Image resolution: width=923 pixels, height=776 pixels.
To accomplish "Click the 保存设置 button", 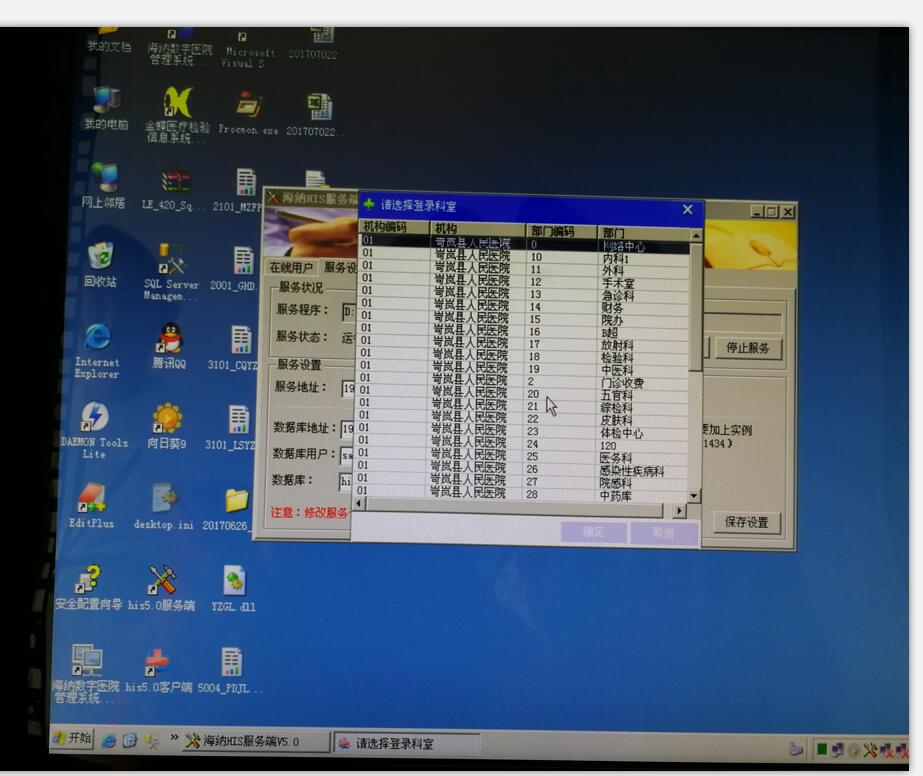I will tap(746, 522).
